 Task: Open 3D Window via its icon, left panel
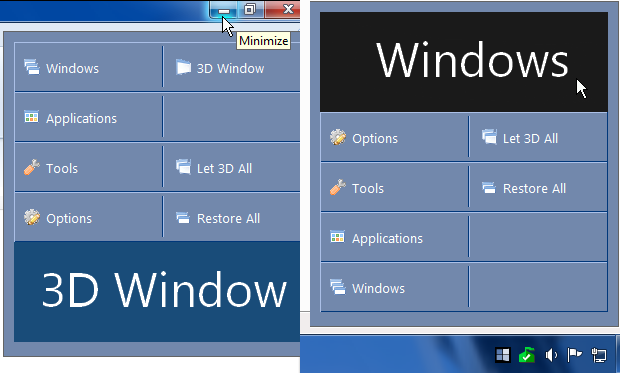(x=183, y=67)
